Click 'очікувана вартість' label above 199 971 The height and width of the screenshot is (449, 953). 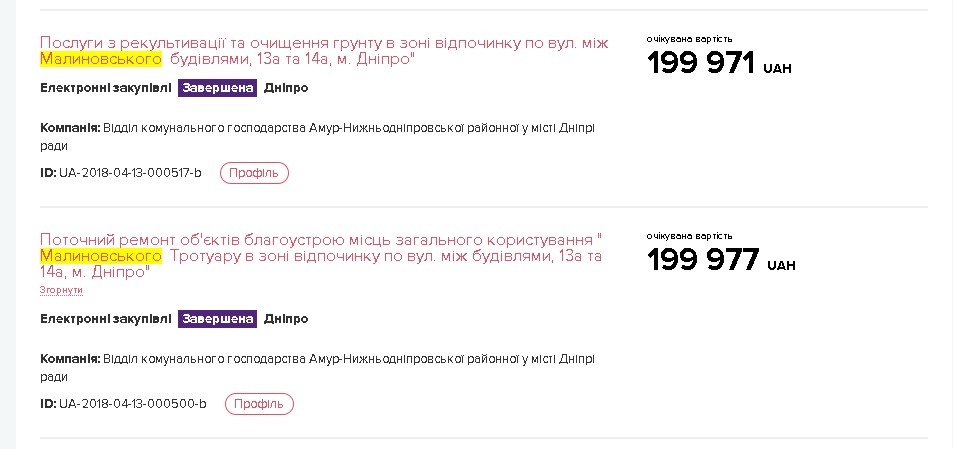pyautogui.click(x=689, y=39)
